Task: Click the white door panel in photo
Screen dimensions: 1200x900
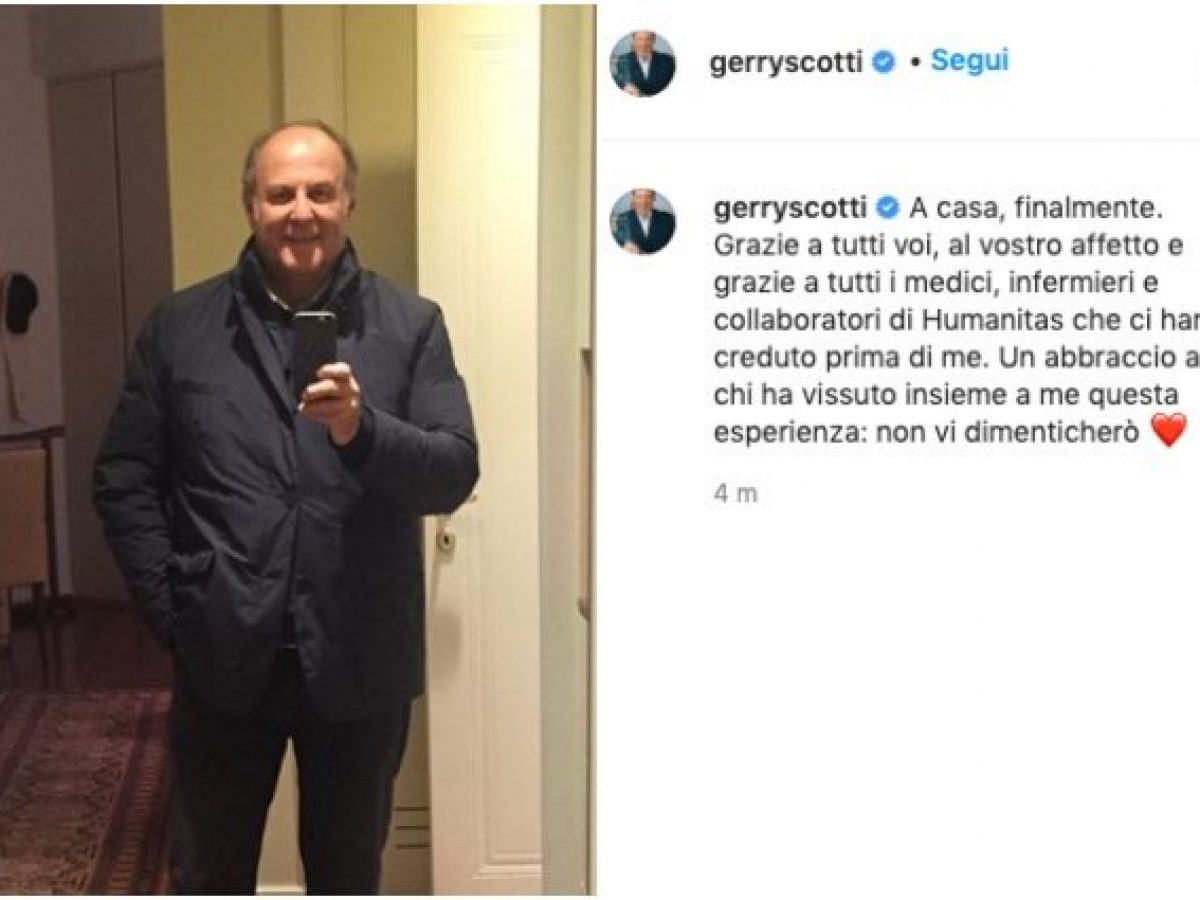Action: click(x=480, y=450)
